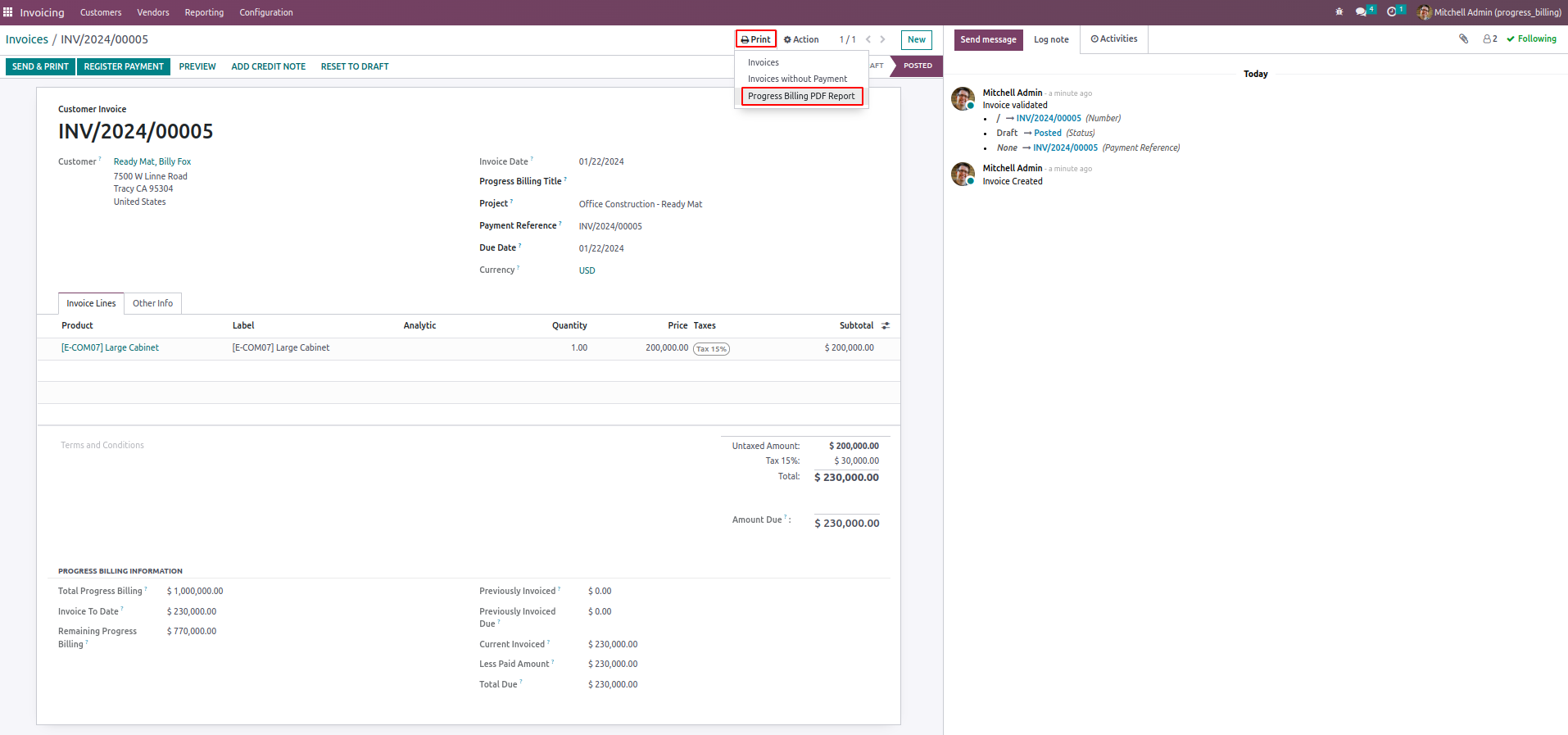The height and width of the screenshot is (735, 1568).
Task: Click Mitchell Admin avatar in top bar
Action: click(1425, 12)
